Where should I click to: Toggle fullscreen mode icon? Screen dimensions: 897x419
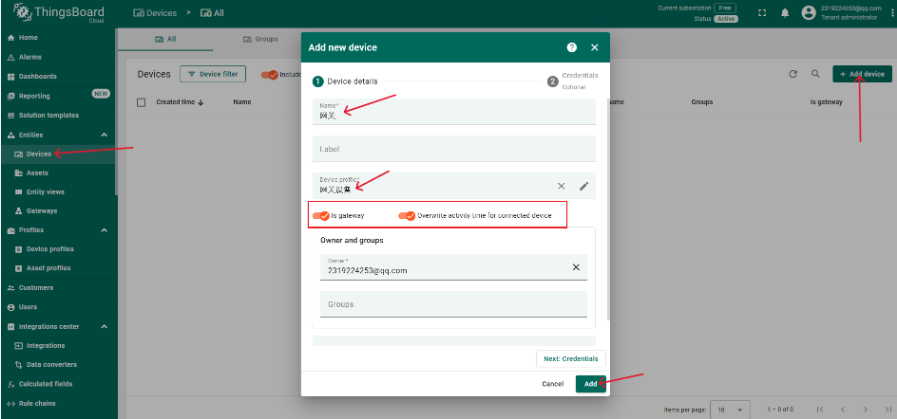coord(762,13)
